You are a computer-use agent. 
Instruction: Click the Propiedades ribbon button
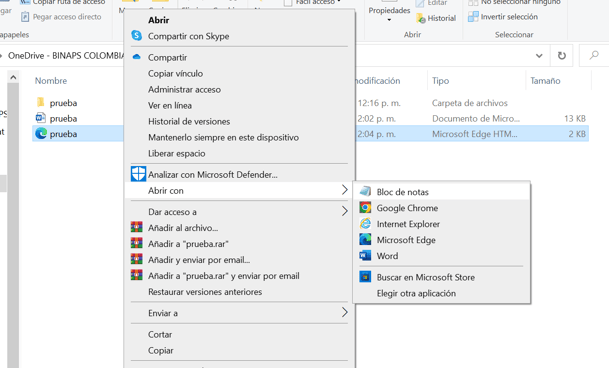pos(389,10)
